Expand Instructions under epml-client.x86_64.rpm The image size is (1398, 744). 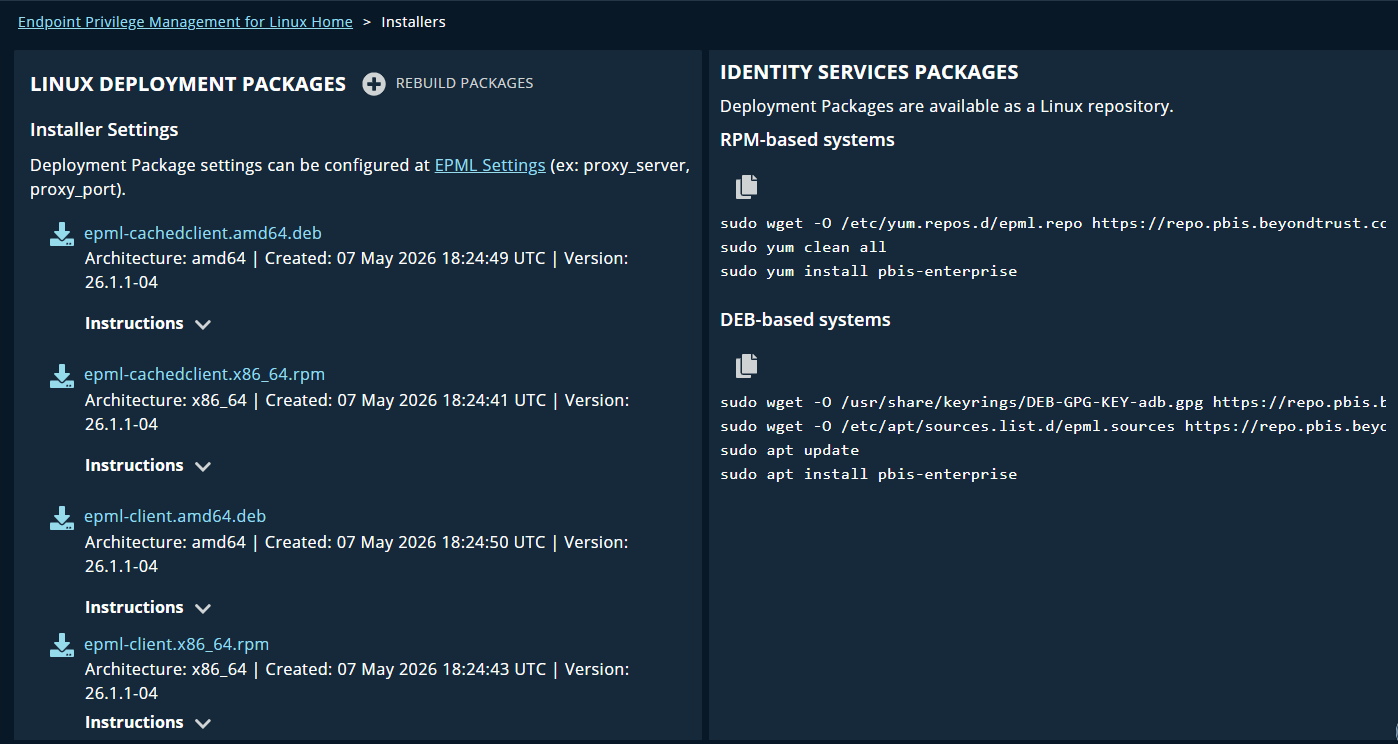(x=148, y=722)
